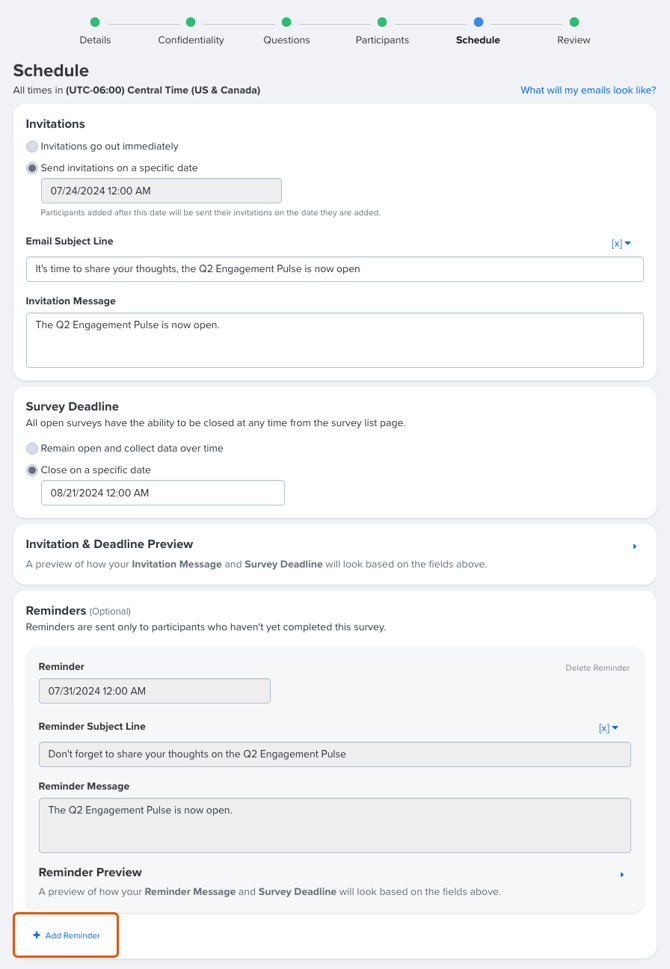Click into the Invitation Message text box
The width and height of the screenshot is (670, 969).
pyautogui.click(x=334, y=340)
